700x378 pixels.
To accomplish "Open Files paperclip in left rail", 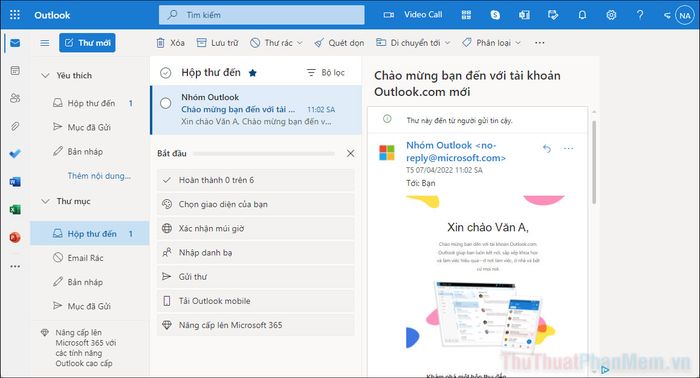I will (15, 126).
